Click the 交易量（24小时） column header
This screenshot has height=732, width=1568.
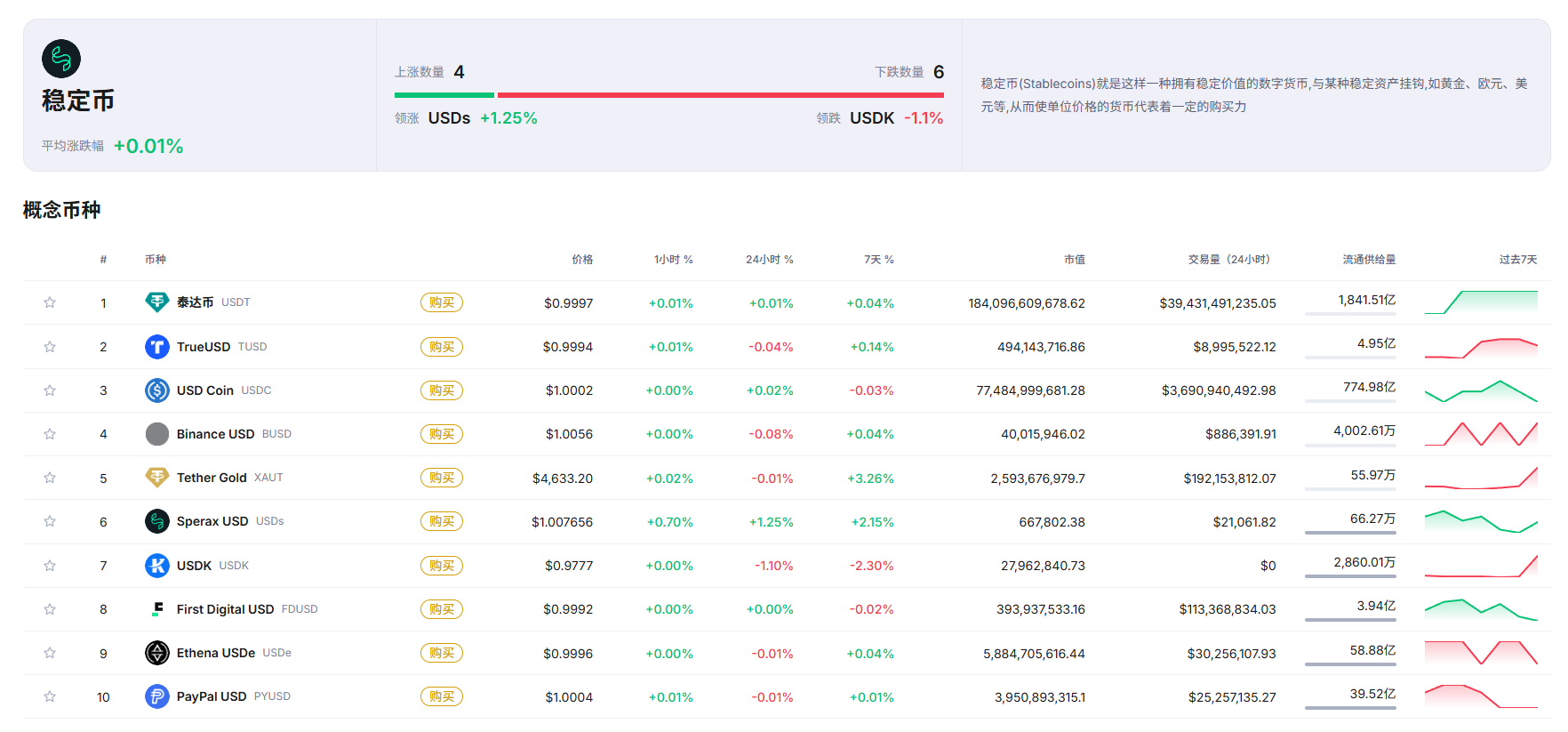tap(1228, 260)
